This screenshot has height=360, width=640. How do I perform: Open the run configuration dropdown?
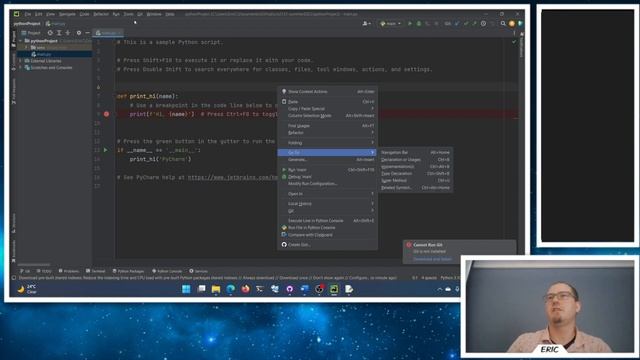(x=390, y=24)
